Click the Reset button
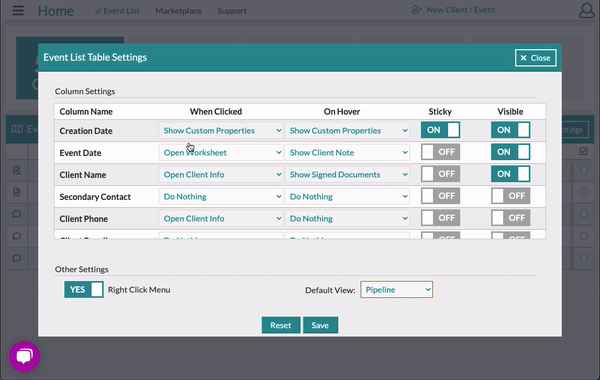Screen dimensions: 600x380 tap(281, 325)
